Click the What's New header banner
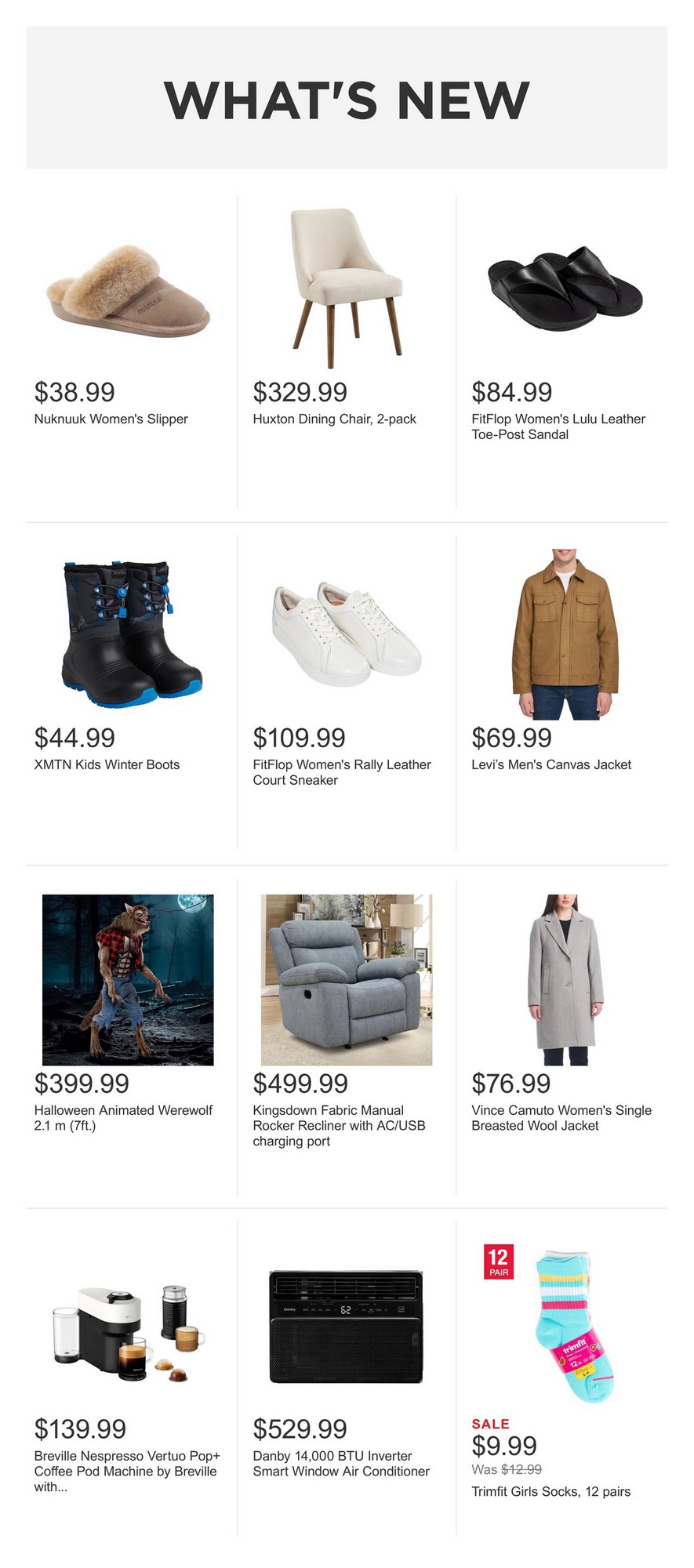The image size is (694, 1568). [347, 98]
